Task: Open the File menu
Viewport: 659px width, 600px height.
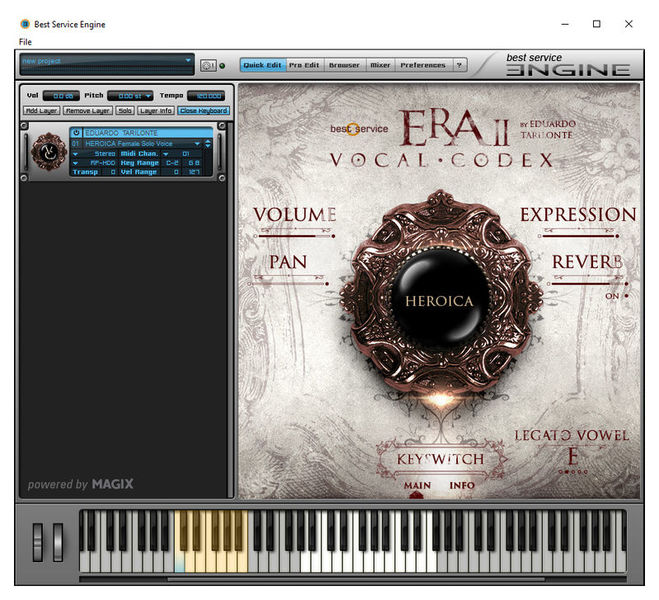Action: point(25,42)
